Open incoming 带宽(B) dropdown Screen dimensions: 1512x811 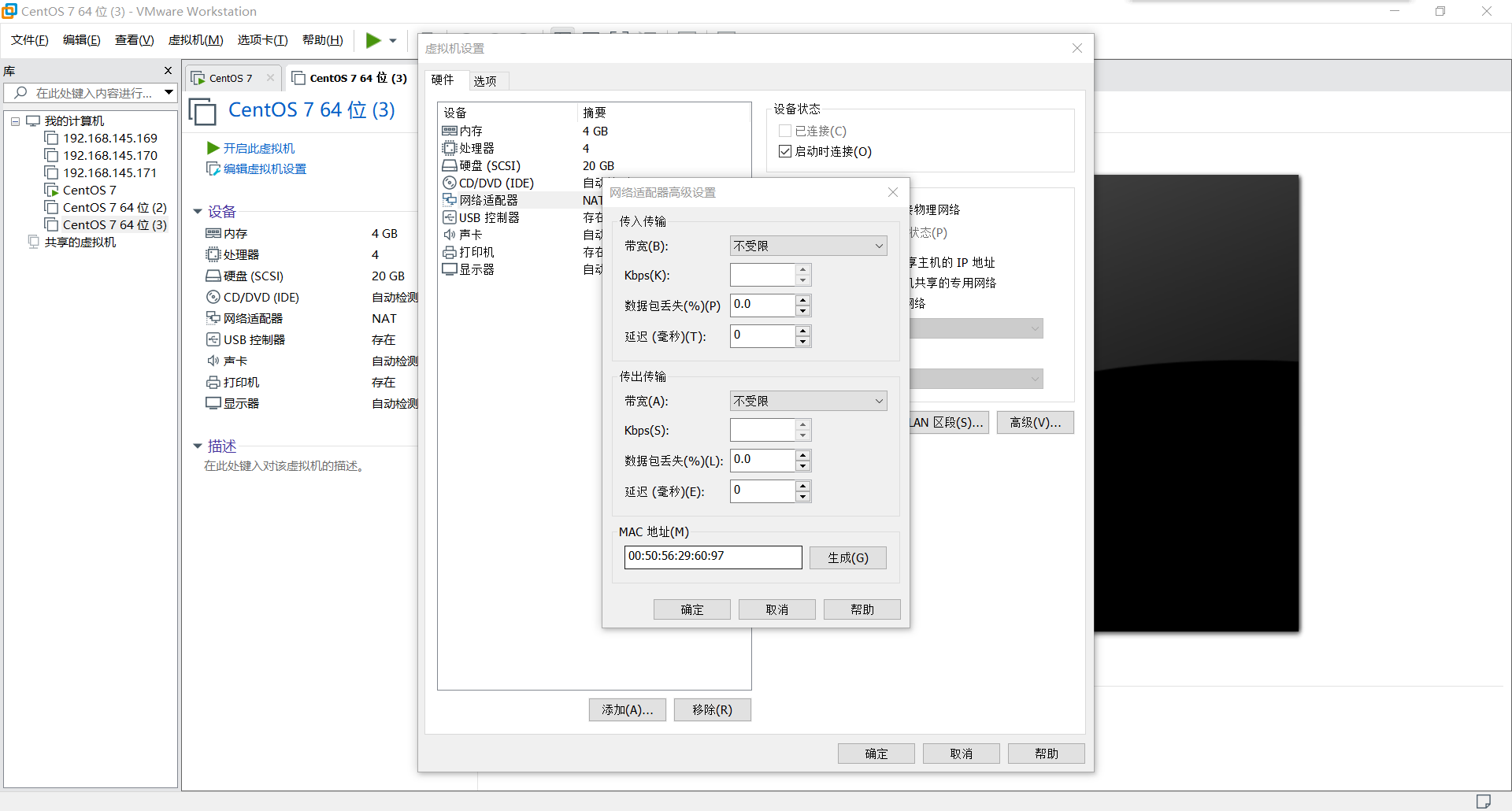point(809,246)
